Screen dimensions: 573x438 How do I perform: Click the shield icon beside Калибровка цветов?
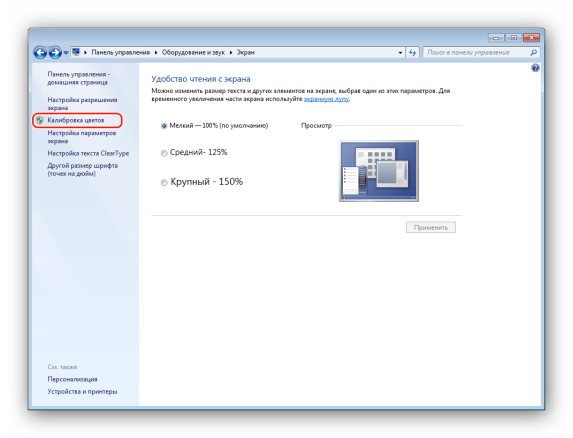pos(40,120)
